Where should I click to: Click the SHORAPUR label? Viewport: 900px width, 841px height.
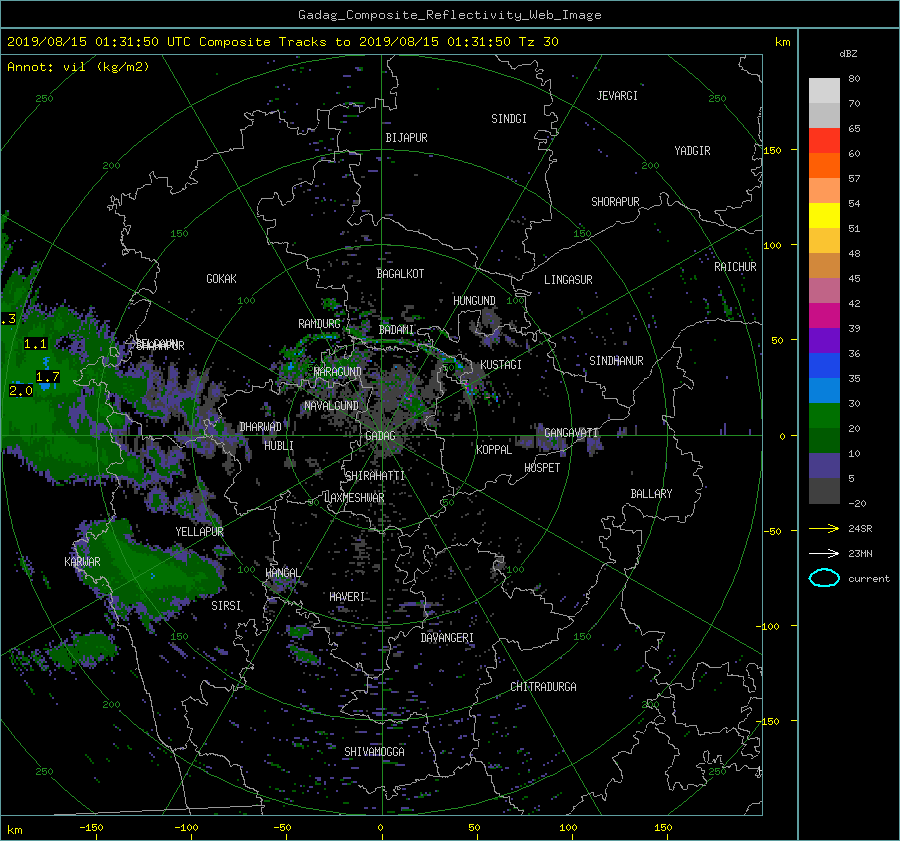[x=615, y=202]
